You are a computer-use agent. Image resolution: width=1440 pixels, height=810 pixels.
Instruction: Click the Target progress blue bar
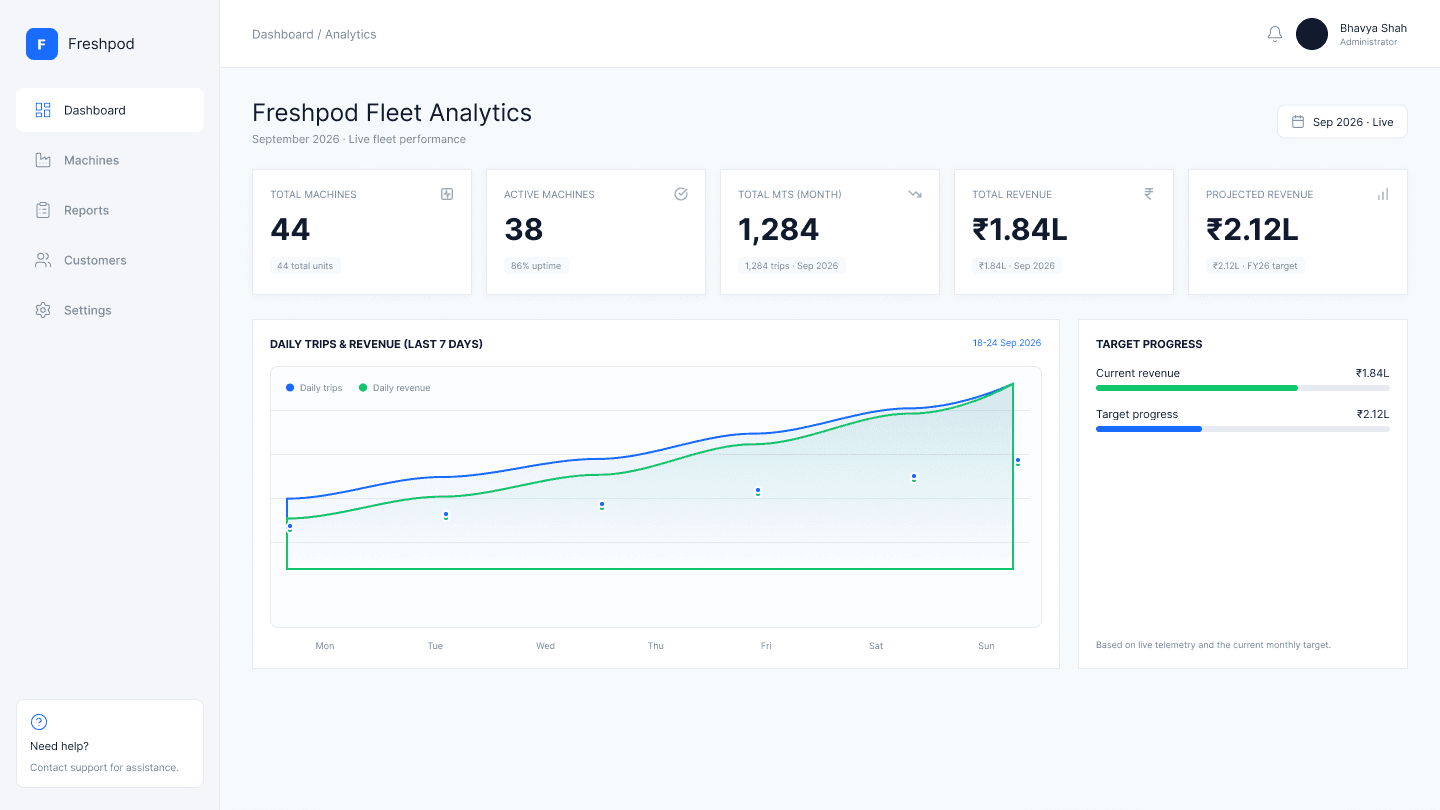[x=1149, y=429]
